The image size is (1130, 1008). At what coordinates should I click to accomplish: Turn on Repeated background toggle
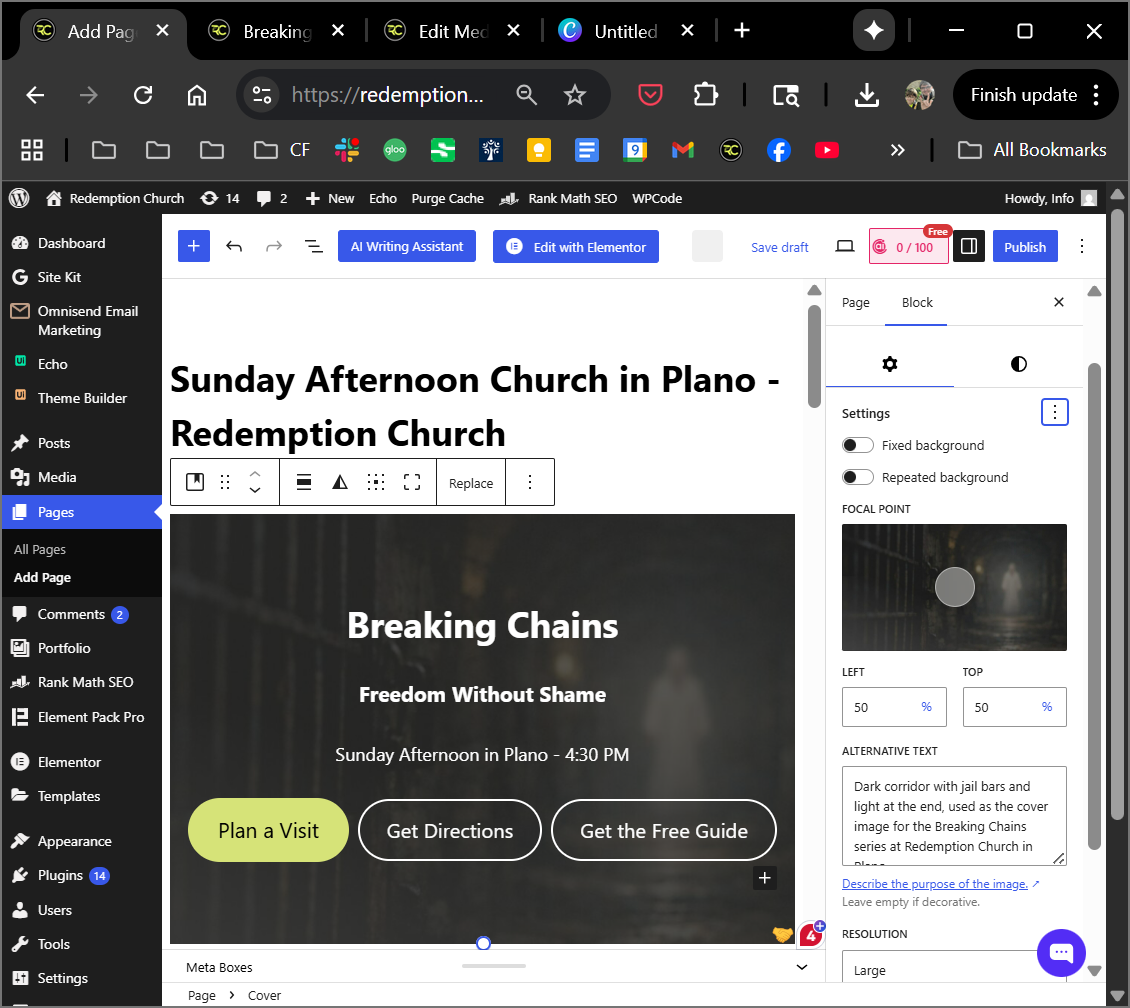pos(858,478)
